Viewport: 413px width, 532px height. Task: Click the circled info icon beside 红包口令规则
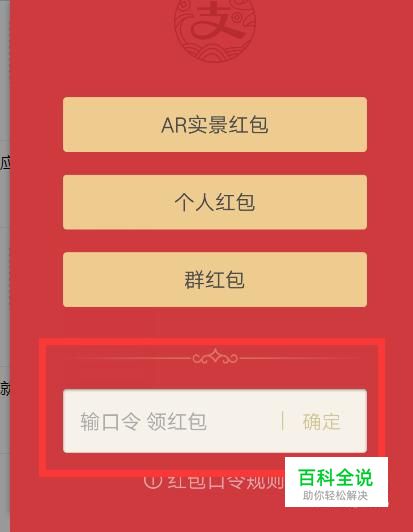(153, 481)
